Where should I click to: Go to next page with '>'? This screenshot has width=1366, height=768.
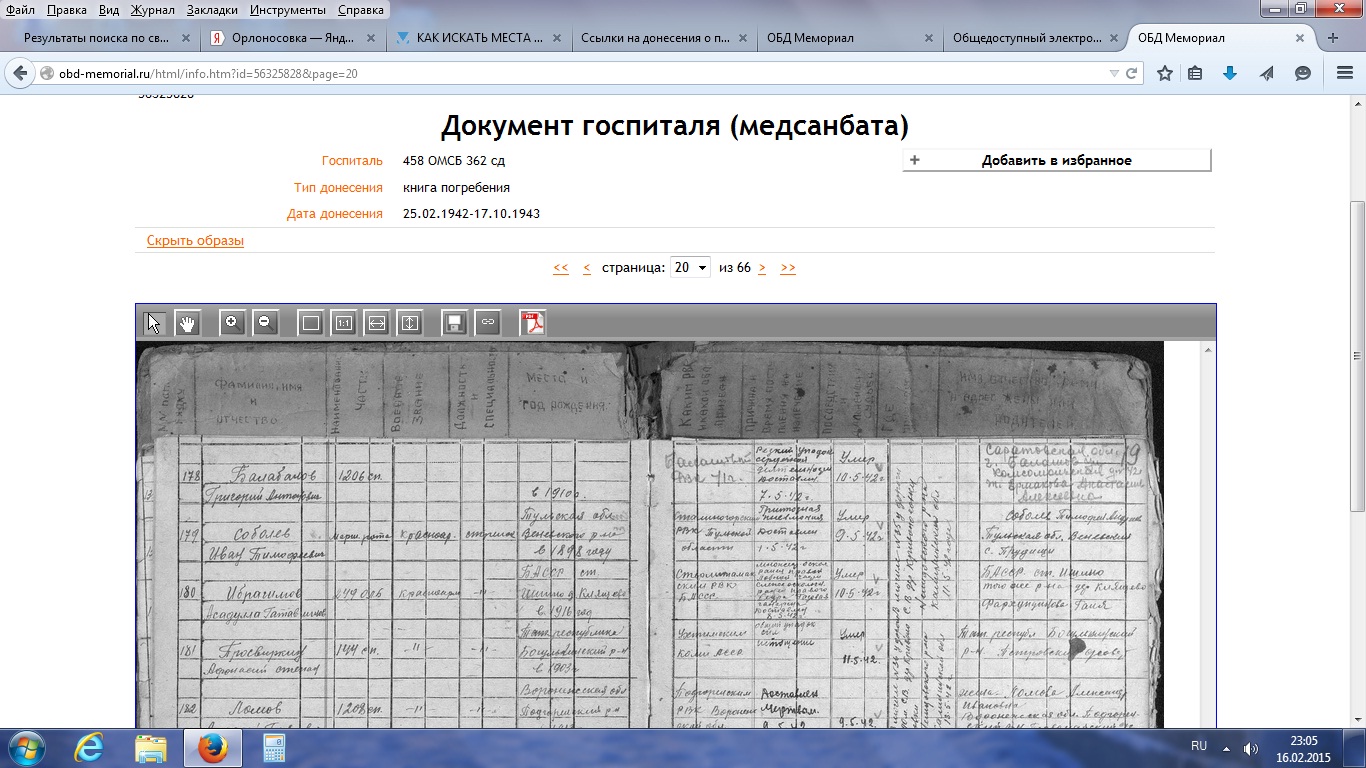762,268
